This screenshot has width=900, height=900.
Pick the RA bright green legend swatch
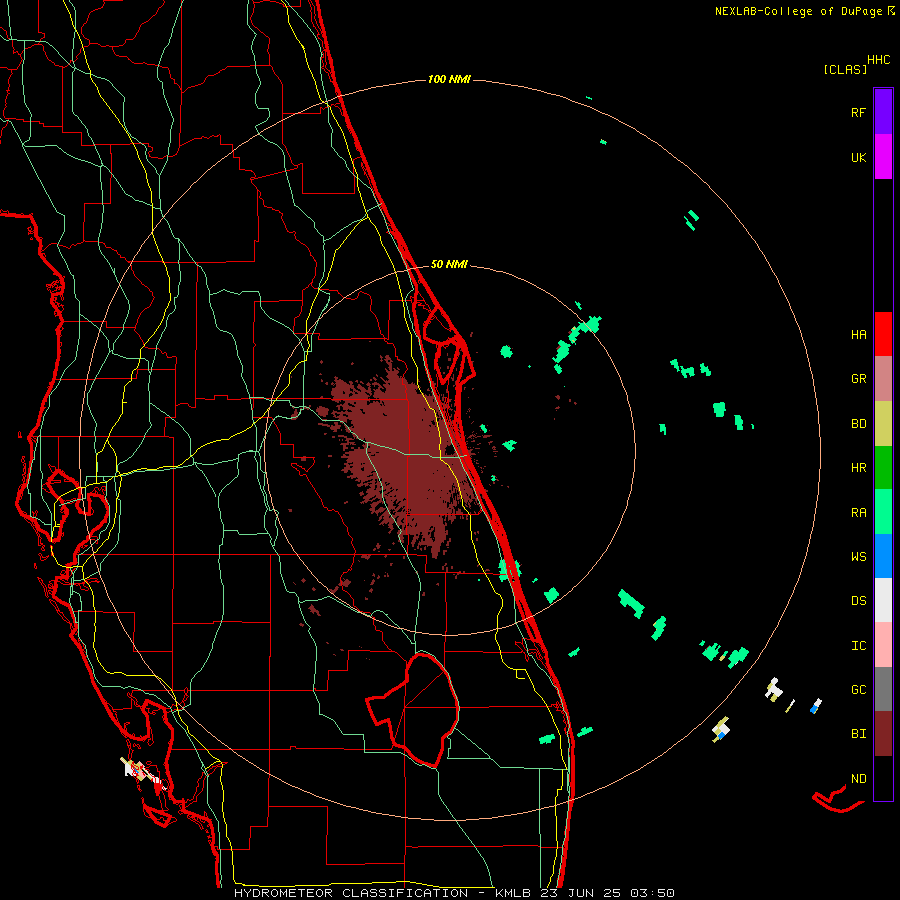883,512
